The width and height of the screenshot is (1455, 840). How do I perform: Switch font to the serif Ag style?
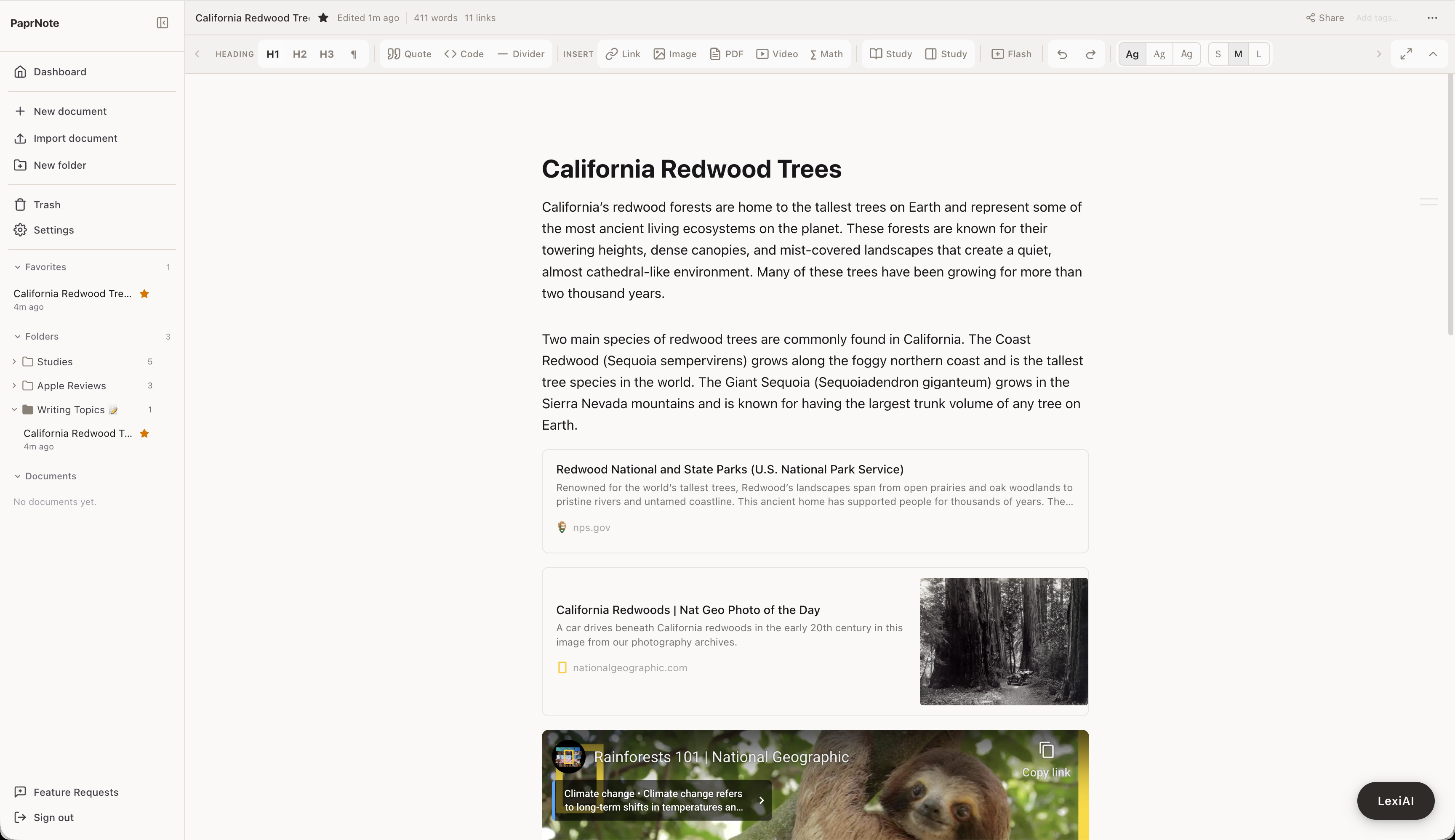pyautogui.click(x=1158, y=53)
